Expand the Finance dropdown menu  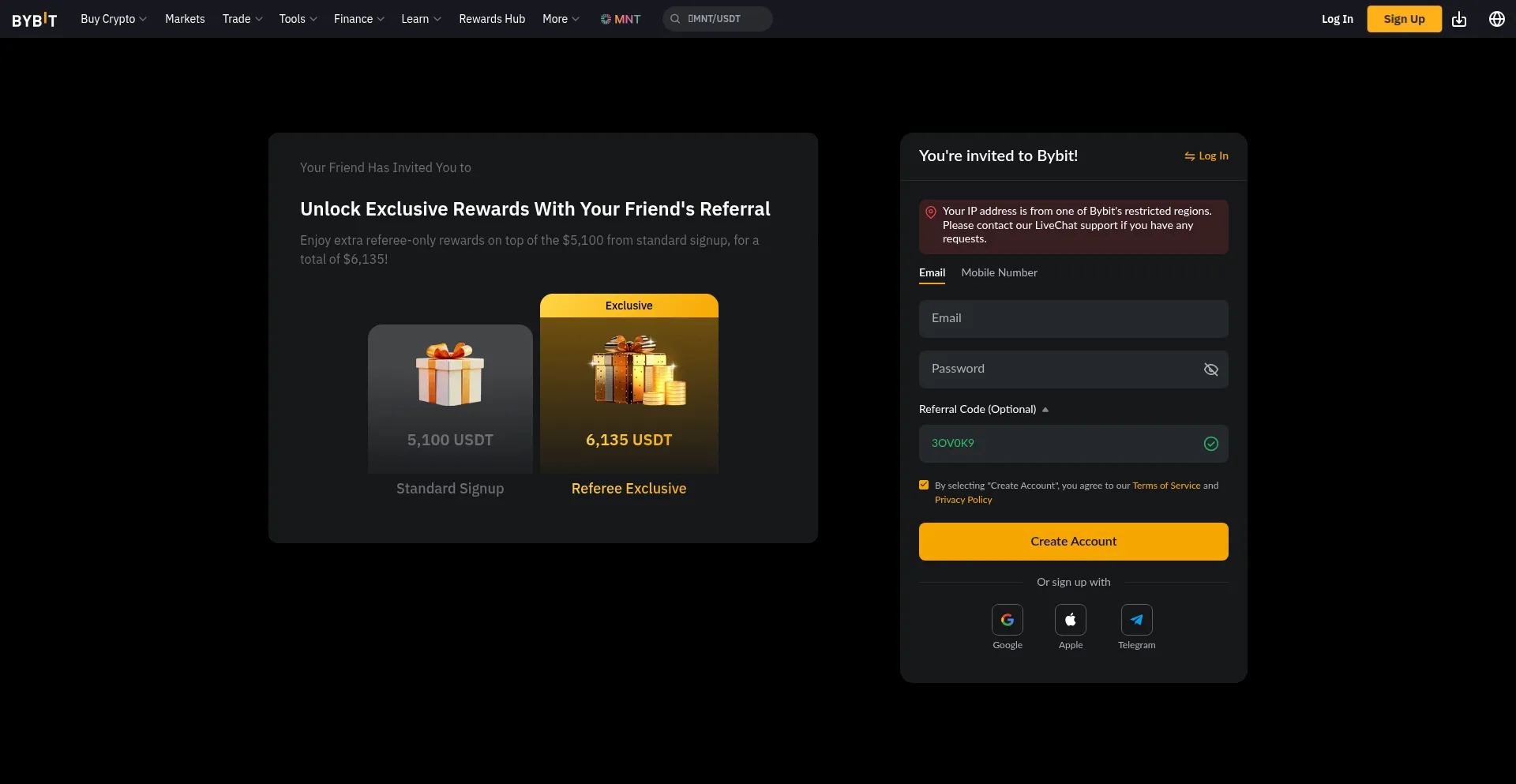tap(358, 19)
